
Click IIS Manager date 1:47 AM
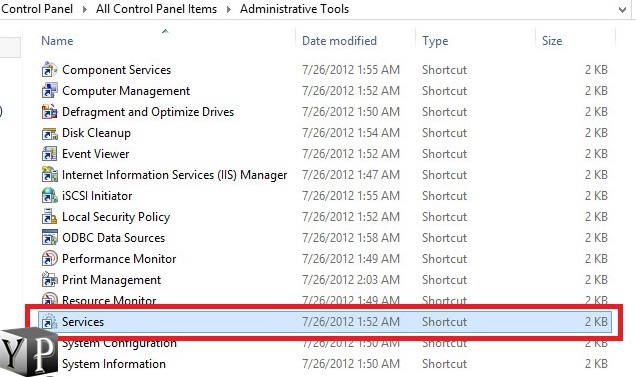351,175
